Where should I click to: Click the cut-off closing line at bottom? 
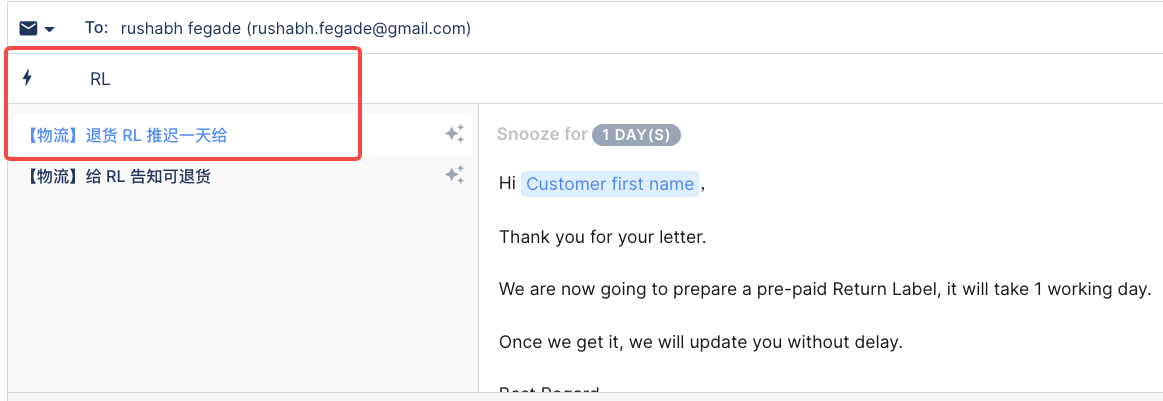549,391
